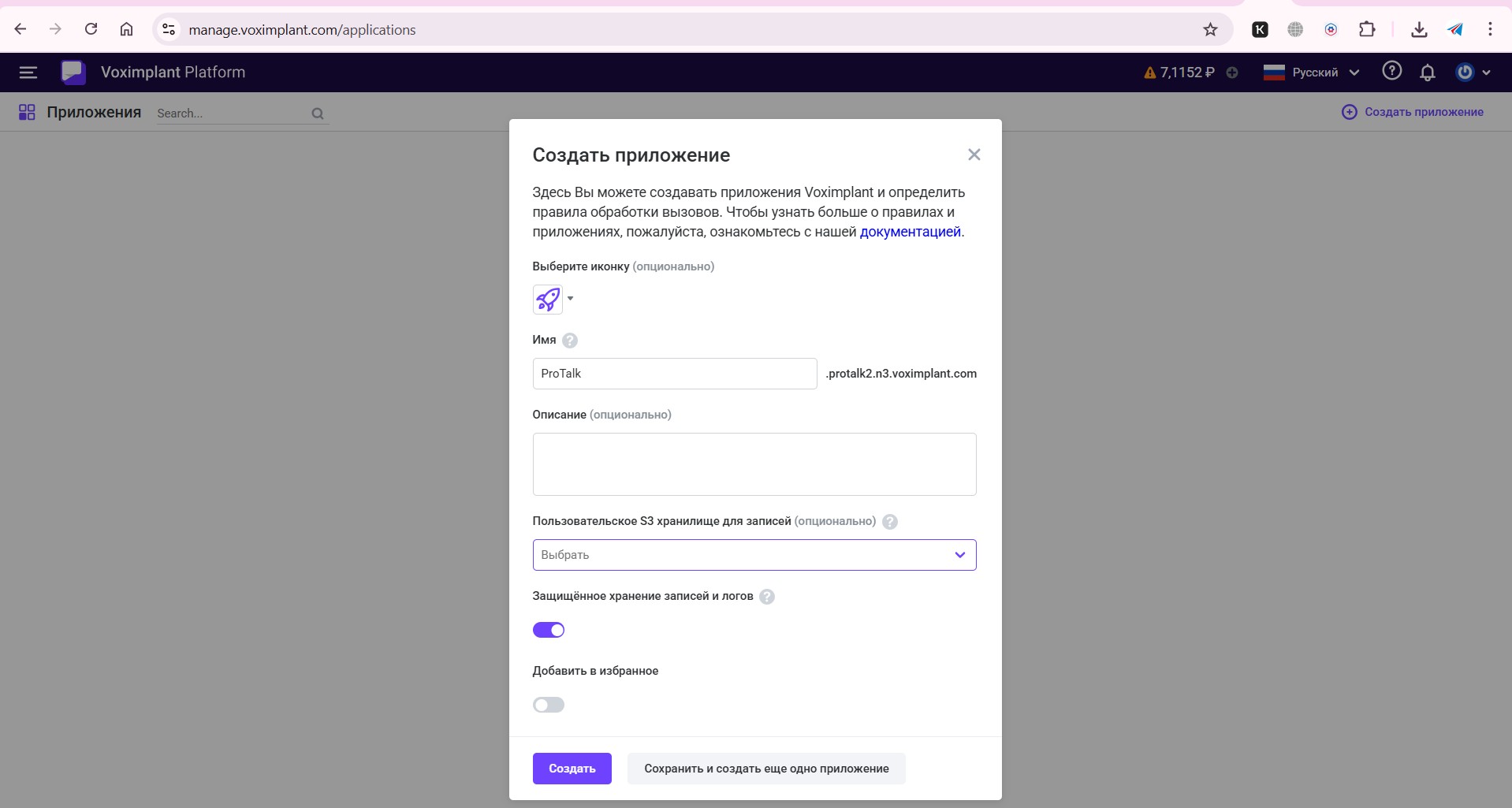The height and width of the screenshot is (808, 1512).
Task: Open the Русский language dropdown
Action: [x=1312, y=73]
